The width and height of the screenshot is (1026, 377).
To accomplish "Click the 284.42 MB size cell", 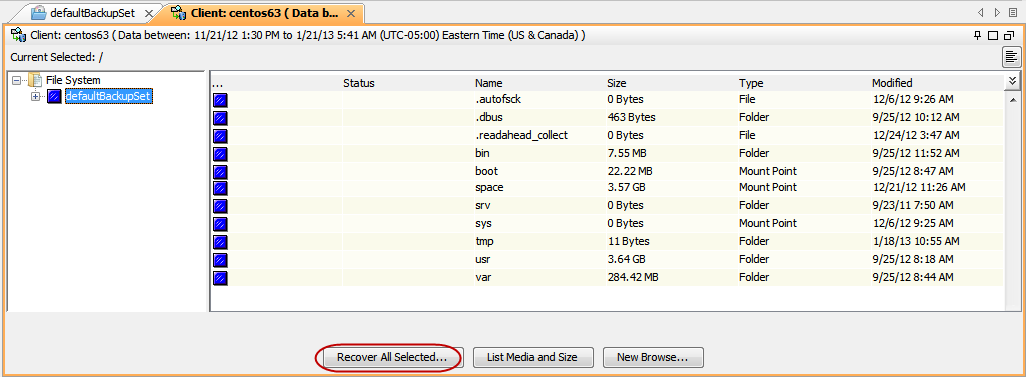I will [x=633, y=277].
